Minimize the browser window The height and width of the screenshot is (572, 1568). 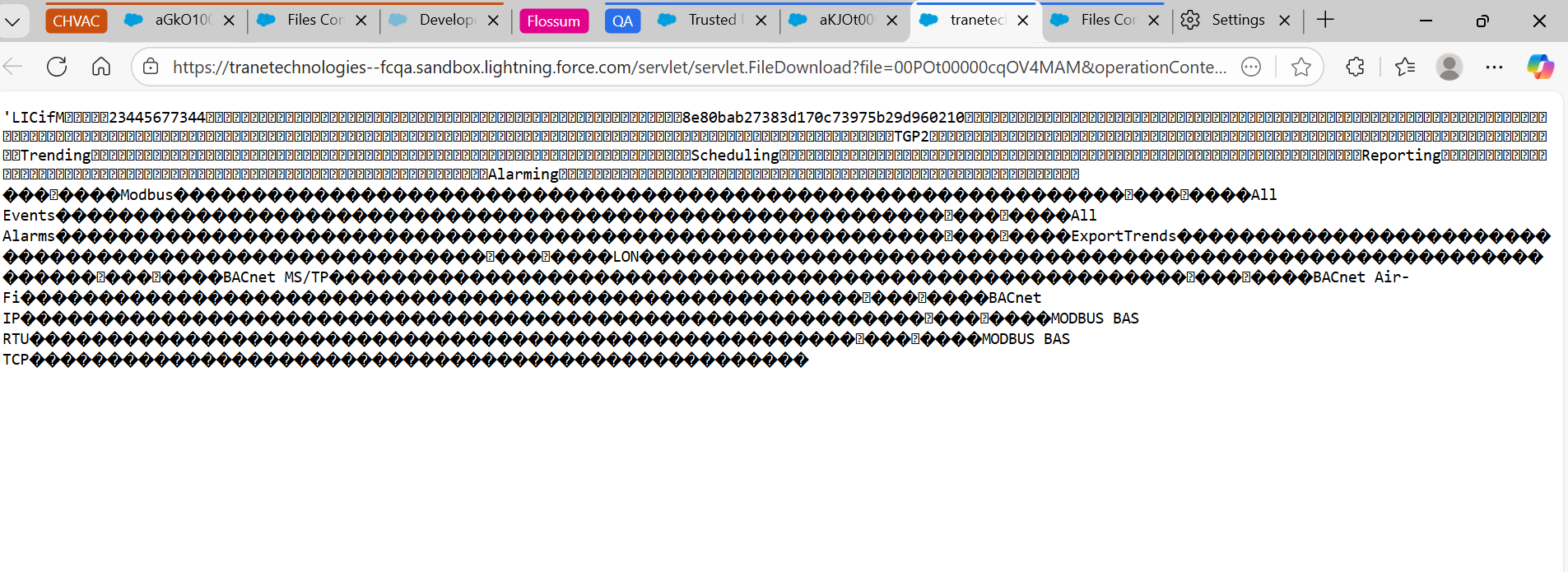pos(1426,21)
